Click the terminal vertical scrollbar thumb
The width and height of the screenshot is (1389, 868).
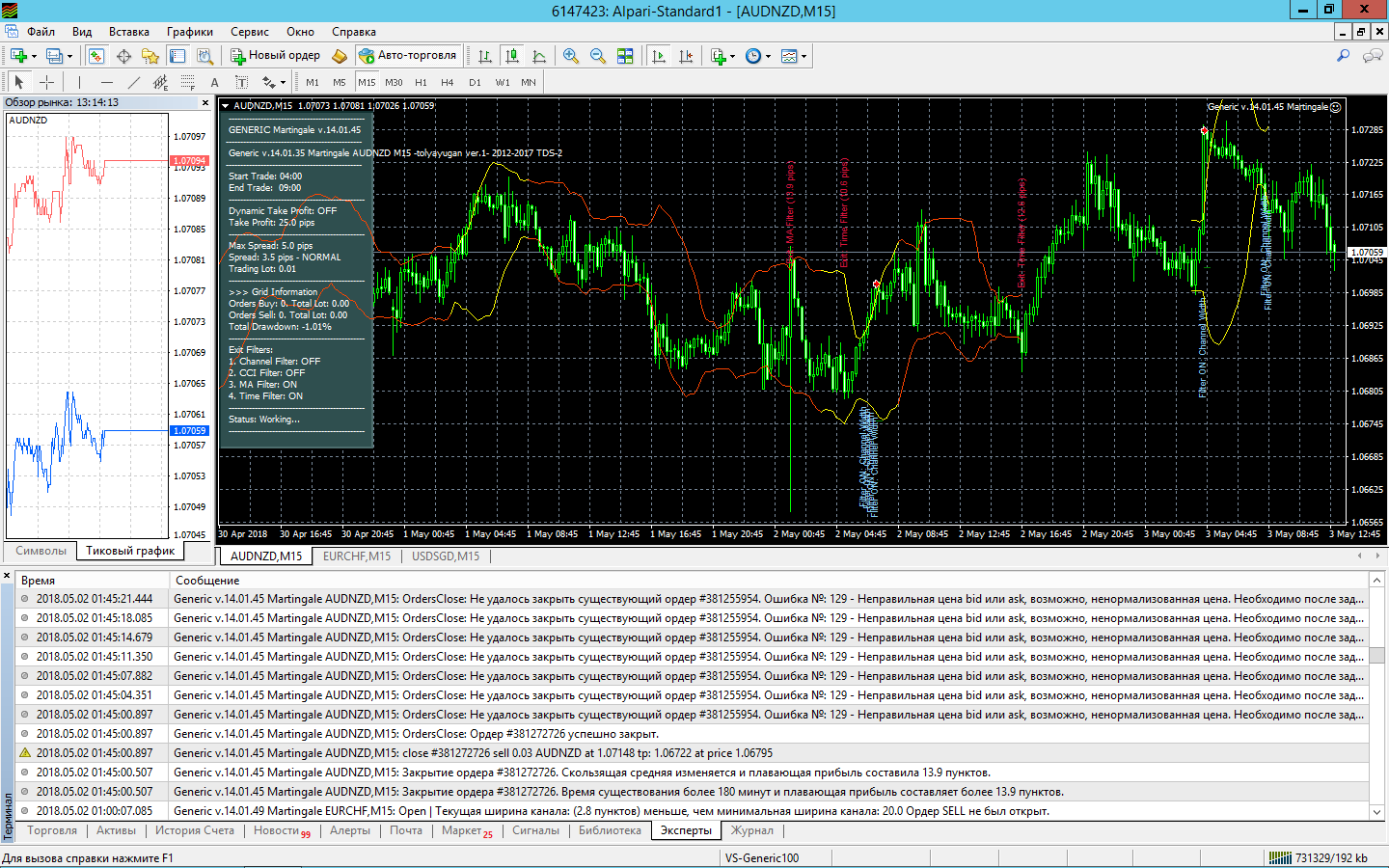click(1377, 654)
